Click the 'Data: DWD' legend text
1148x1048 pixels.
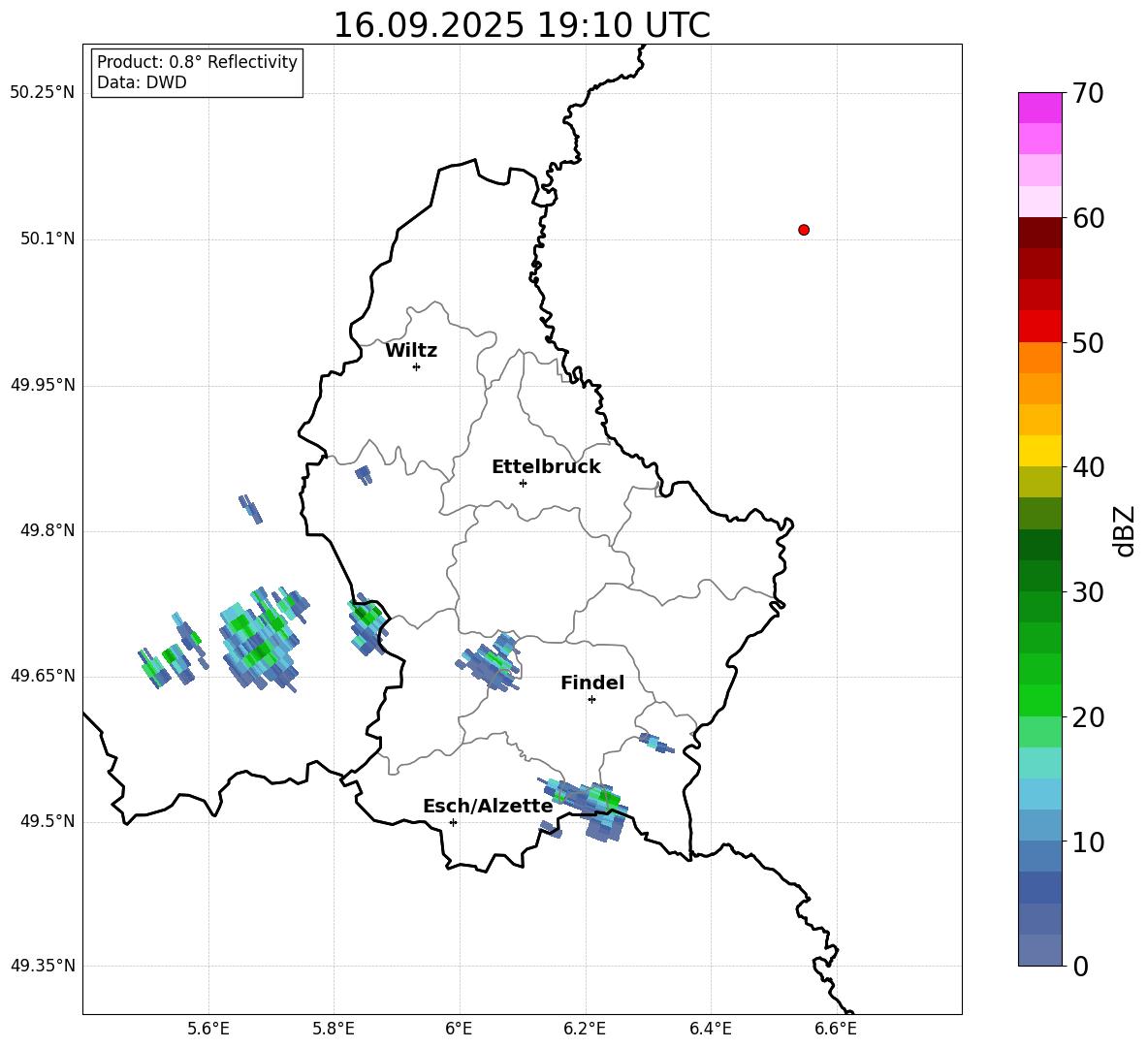click(142, 82)
